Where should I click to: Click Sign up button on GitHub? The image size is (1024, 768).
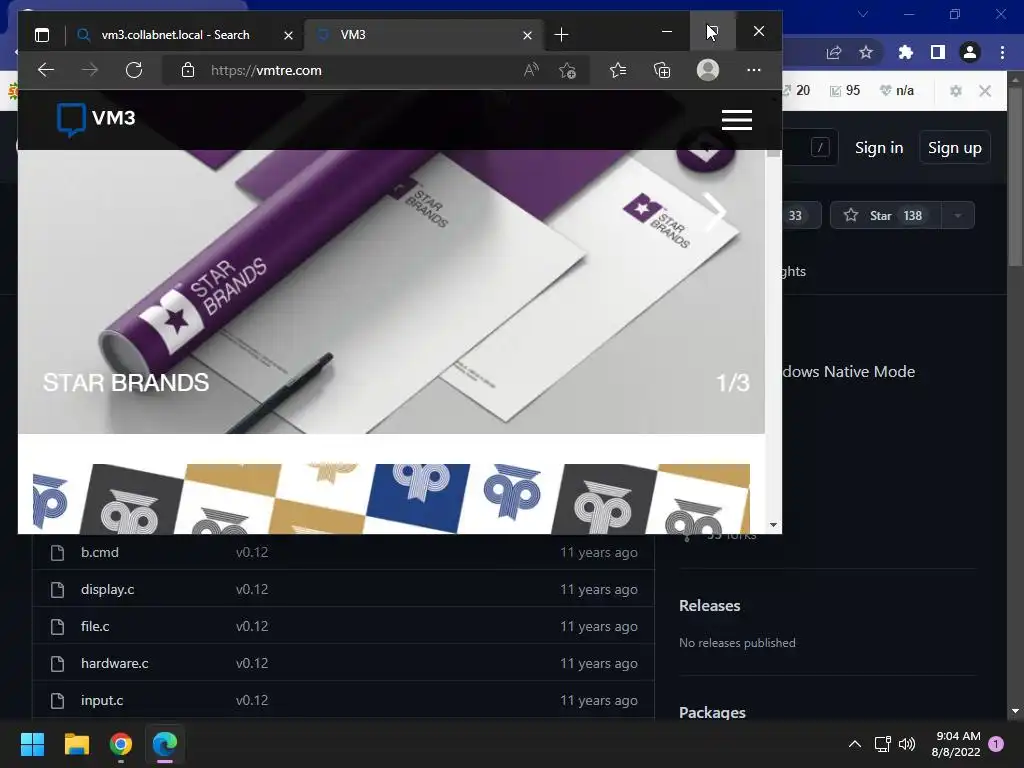pyautogui.click(x=955, y=148)
